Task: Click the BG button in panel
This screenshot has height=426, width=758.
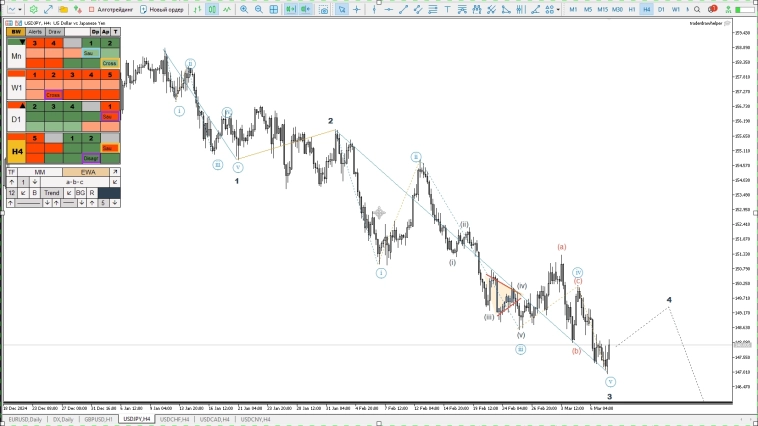Action: (80, 193)
